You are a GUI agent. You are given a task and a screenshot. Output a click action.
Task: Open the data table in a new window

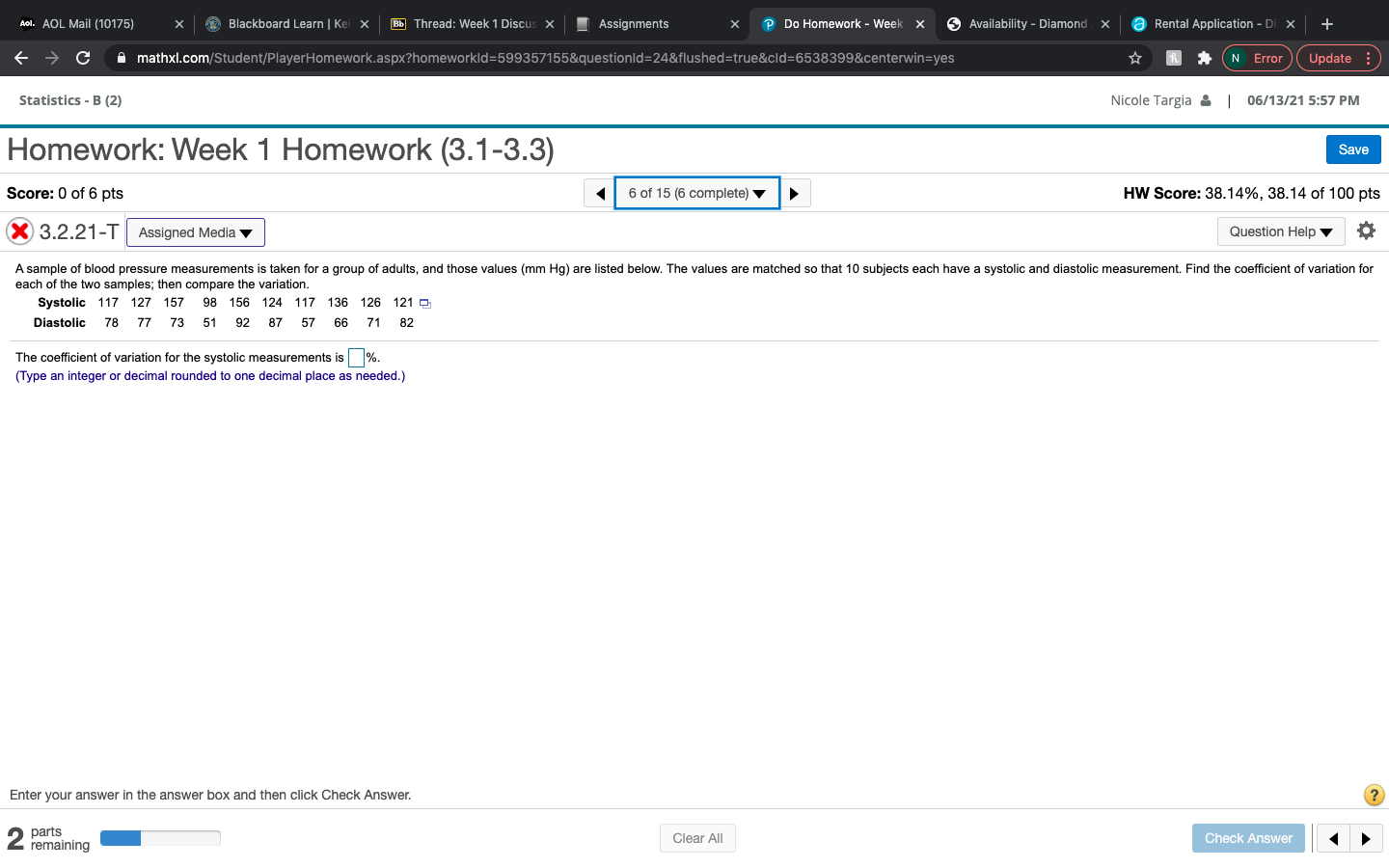(424, 302)
